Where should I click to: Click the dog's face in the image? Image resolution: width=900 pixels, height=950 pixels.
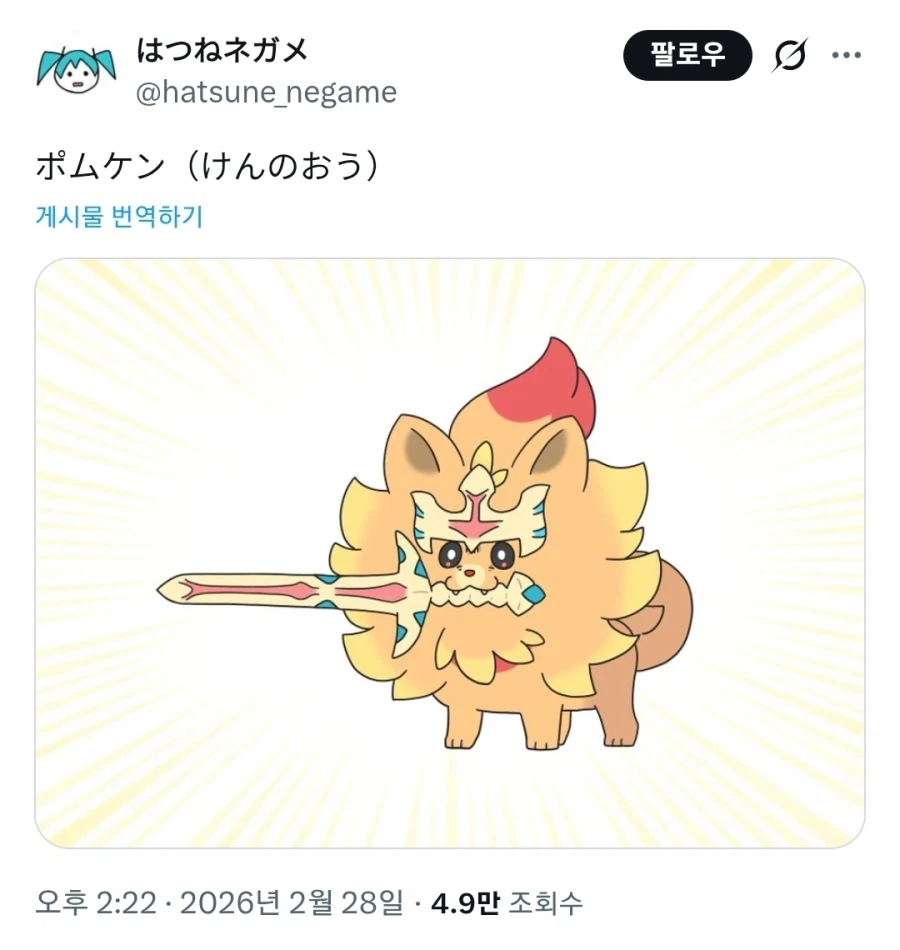[477, 563]
